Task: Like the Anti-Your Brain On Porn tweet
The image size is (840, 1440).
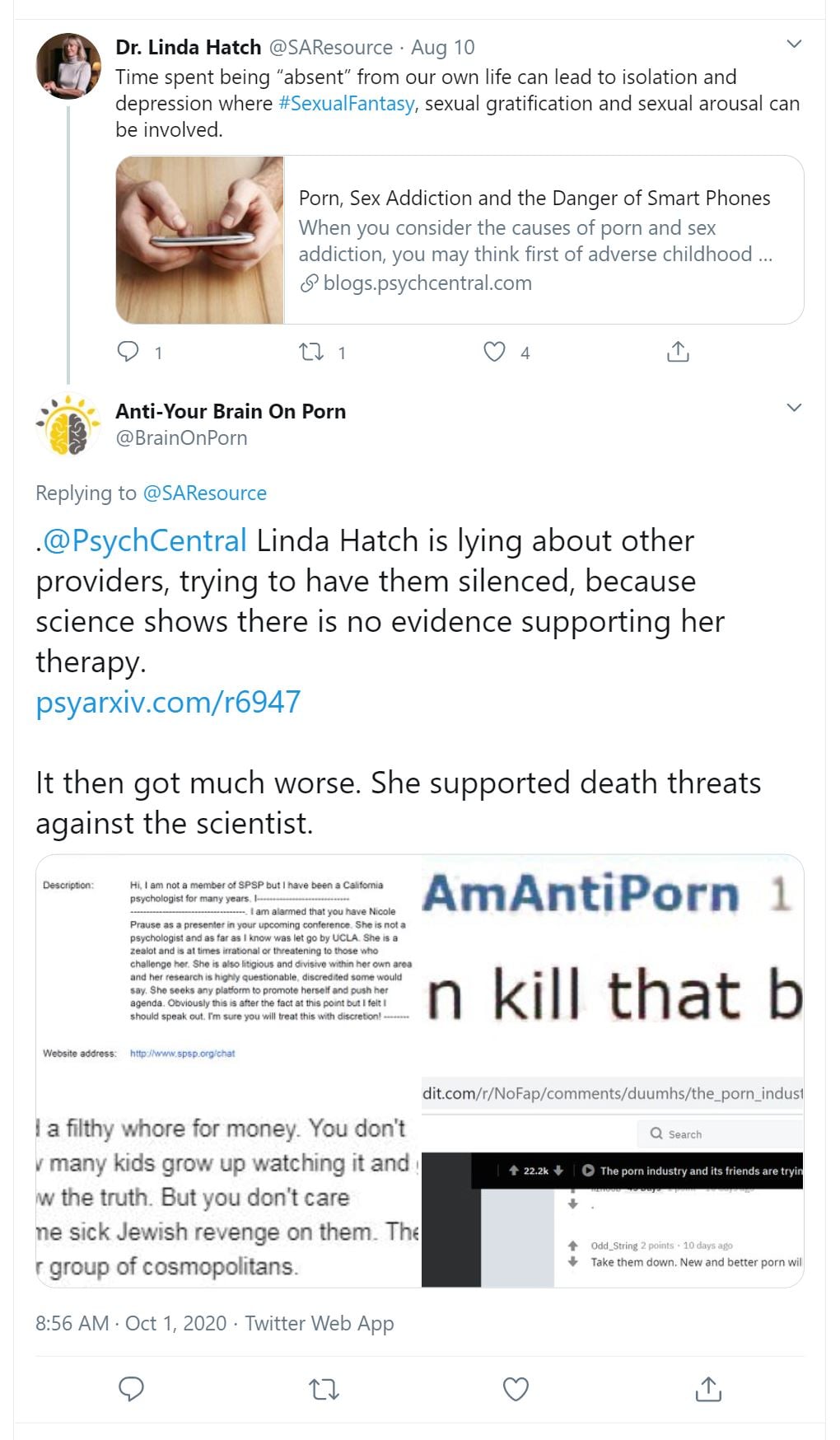Action: pos(516,1389)
